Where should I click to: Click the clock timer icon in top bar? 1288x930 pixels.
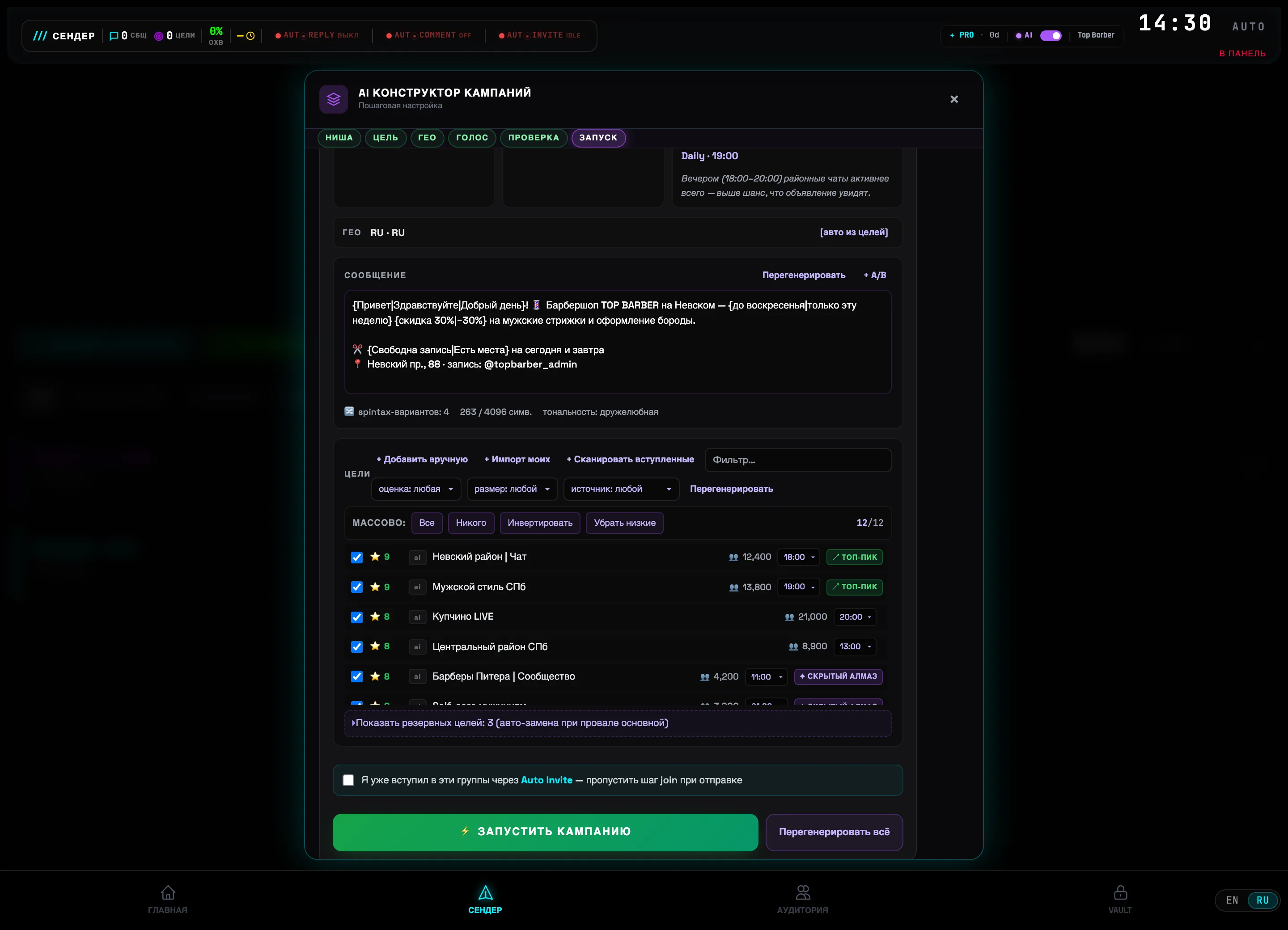(250, 36)
